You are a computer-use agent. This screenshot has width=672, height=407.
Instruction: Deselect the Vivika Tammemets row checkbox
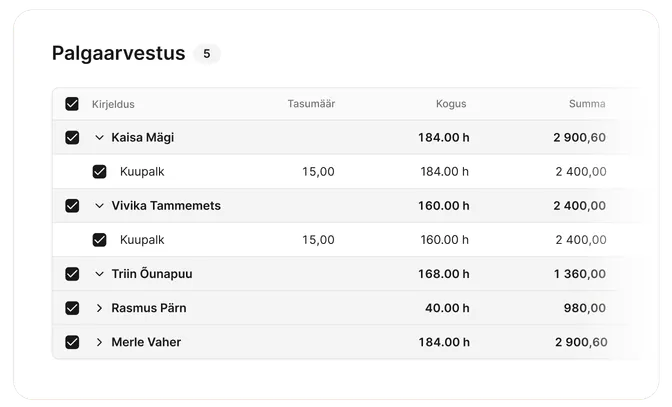point(72,206)
